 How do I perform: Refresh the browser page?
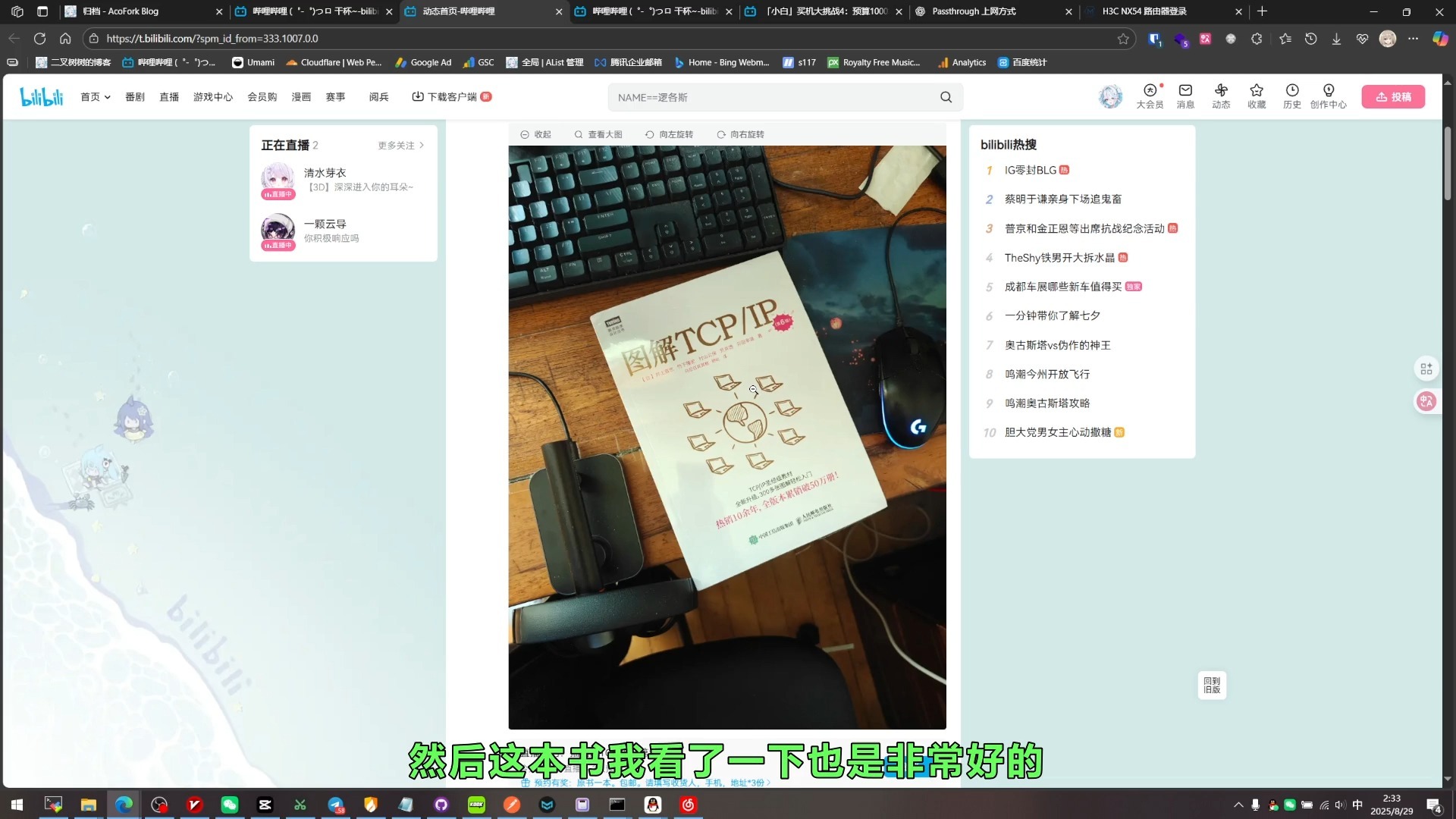click(x=39, y=39)
